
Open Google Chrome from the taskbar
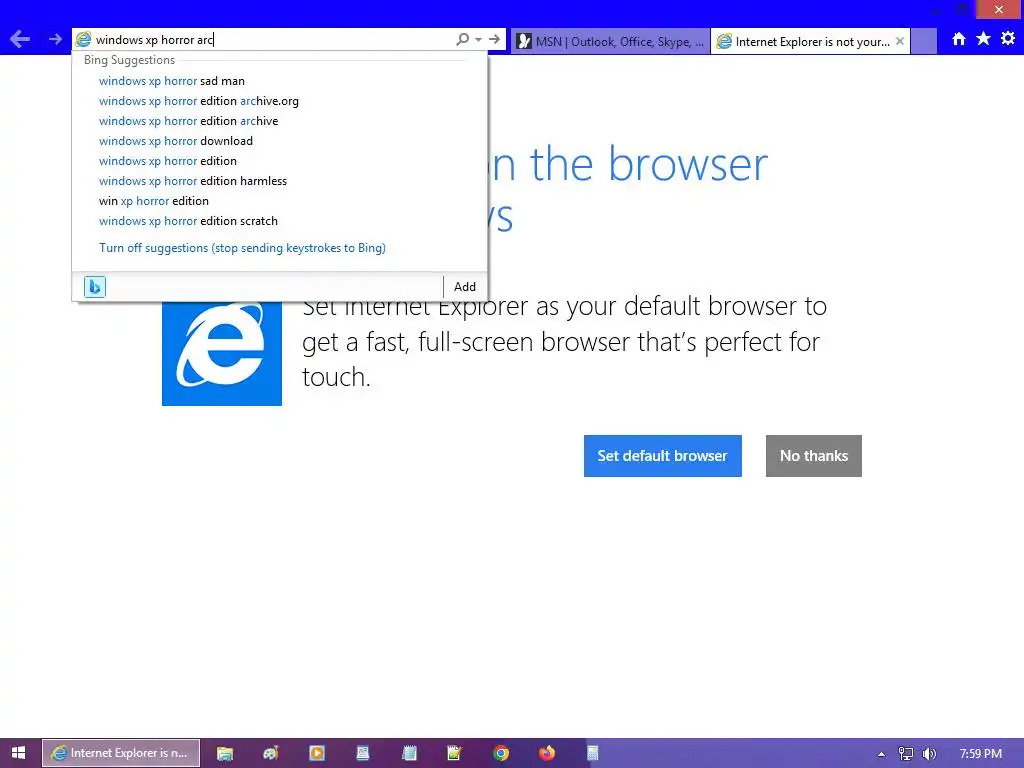[501, 753]
